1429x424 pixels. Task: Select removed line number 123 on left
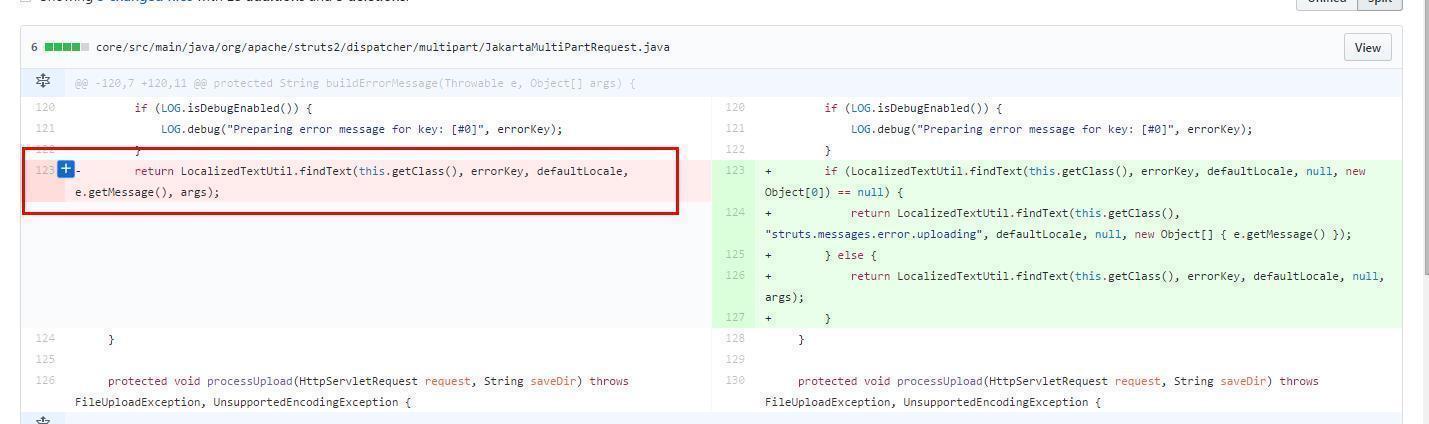point(44,171)
